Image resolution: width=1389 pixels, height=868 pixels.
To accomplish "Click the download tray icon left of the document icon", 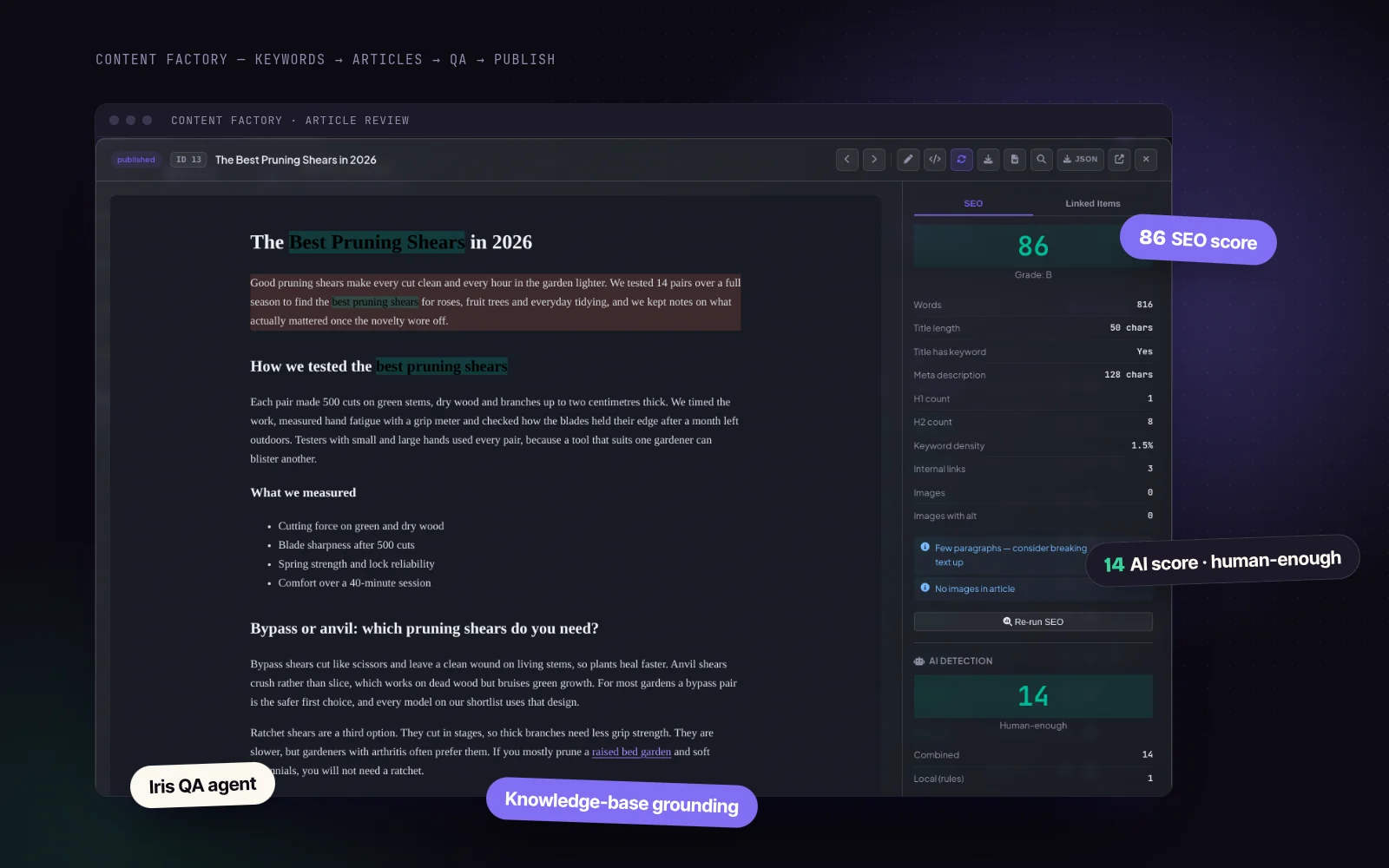I will (x=988, y=160).
